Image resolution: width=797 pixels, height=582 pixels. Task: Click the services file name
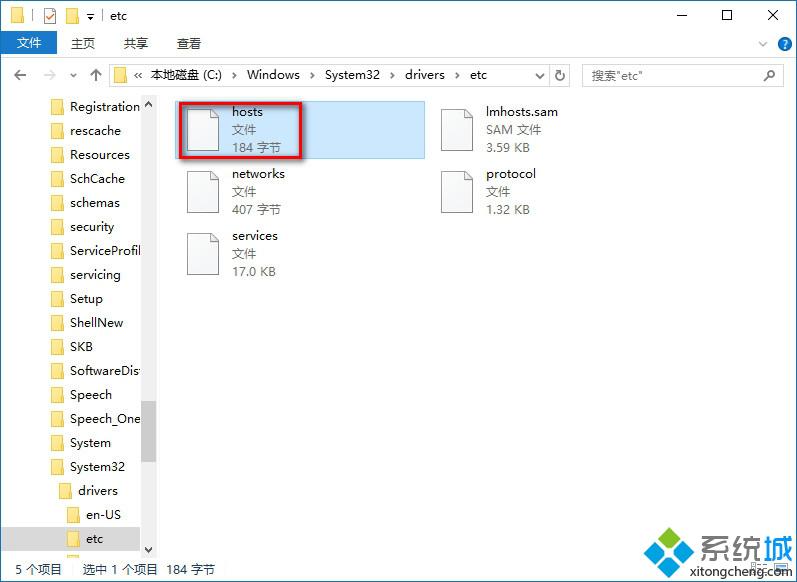[x=255, y=236]
